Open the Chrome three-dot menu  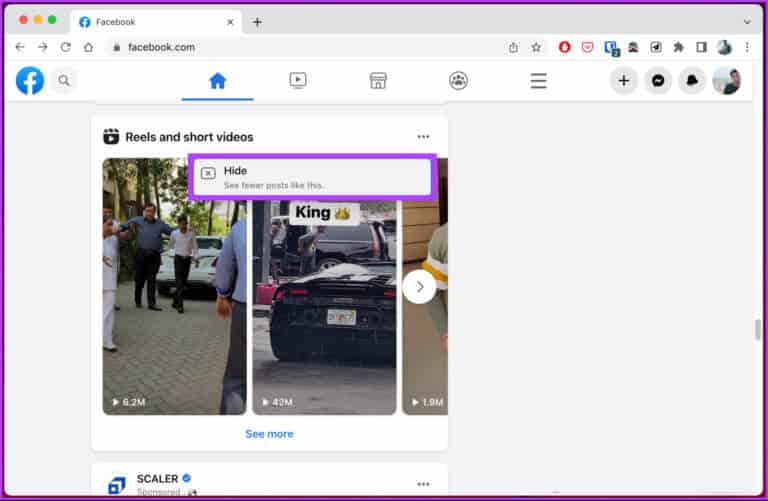click(x=747, y=47)
